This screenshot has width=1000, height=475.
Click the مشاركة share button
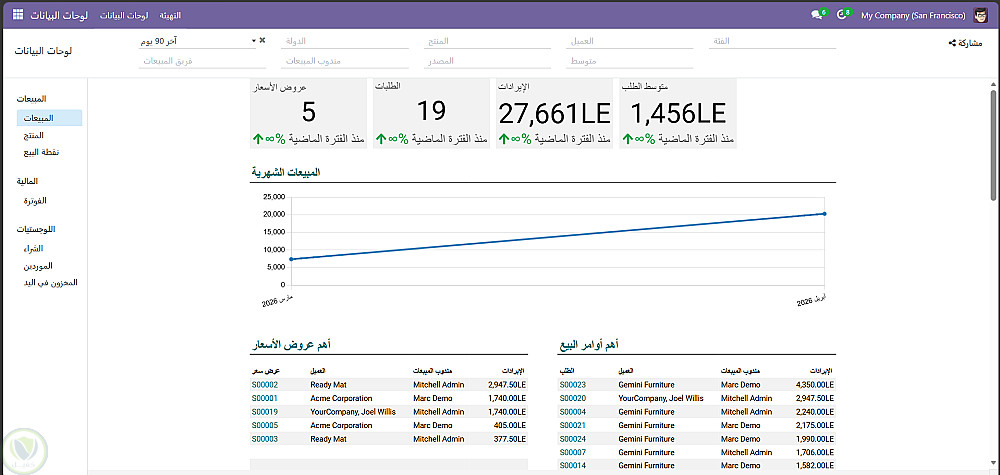[965, 43]
